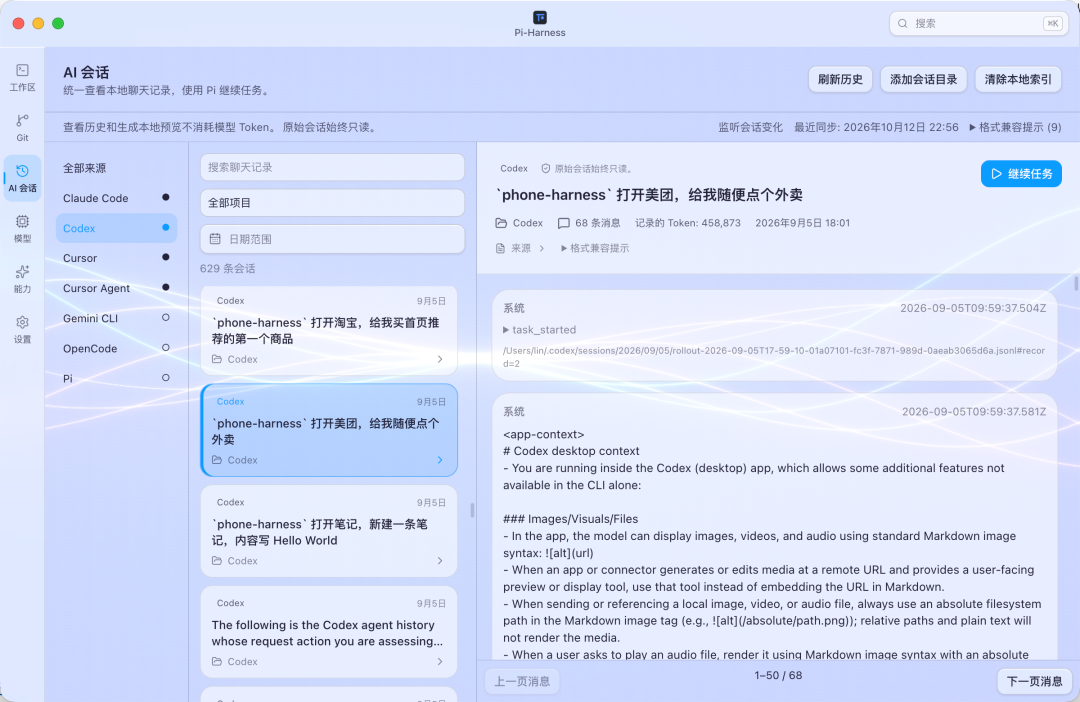This screenshot has width=1080, height=702.
Task: Click the magnifier icon in the top search box
Action: tap(902, 23)
